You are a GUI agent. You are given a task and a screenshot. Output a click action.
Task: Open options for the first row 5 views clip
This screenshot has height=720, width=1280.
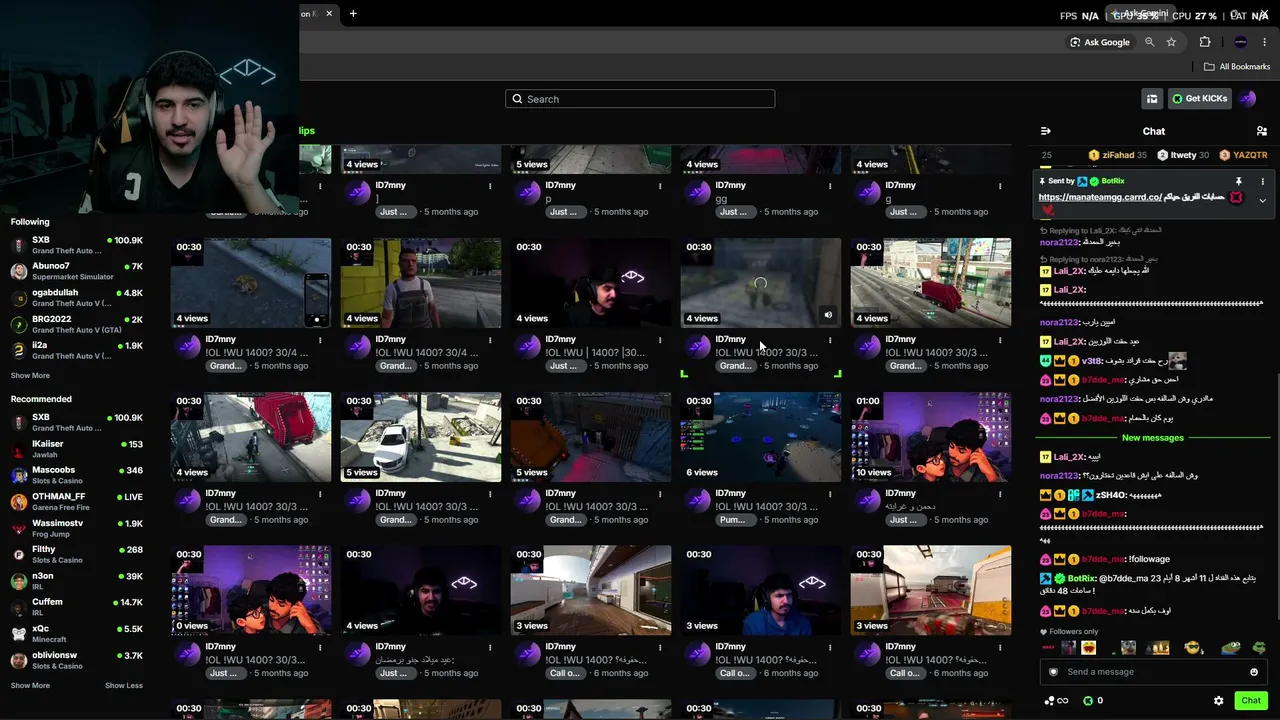(660, 186)
